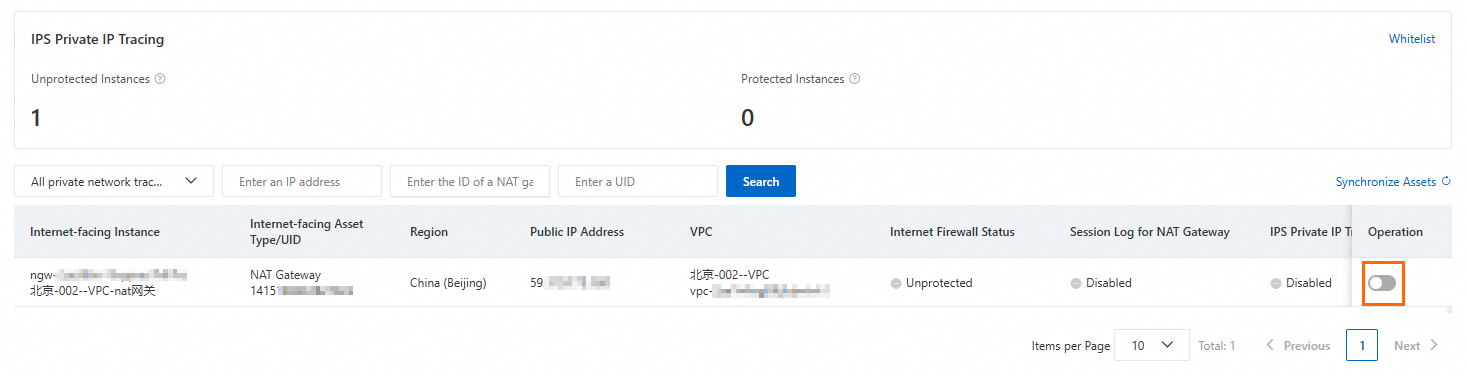Open the All private network tracing dropdown
Screen dimensions: 1467x376
pos(114,182)
